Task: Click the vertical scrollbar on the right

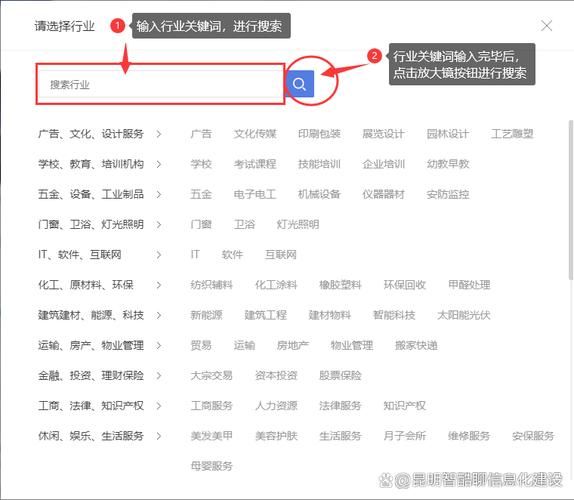Action: [571, 200]
